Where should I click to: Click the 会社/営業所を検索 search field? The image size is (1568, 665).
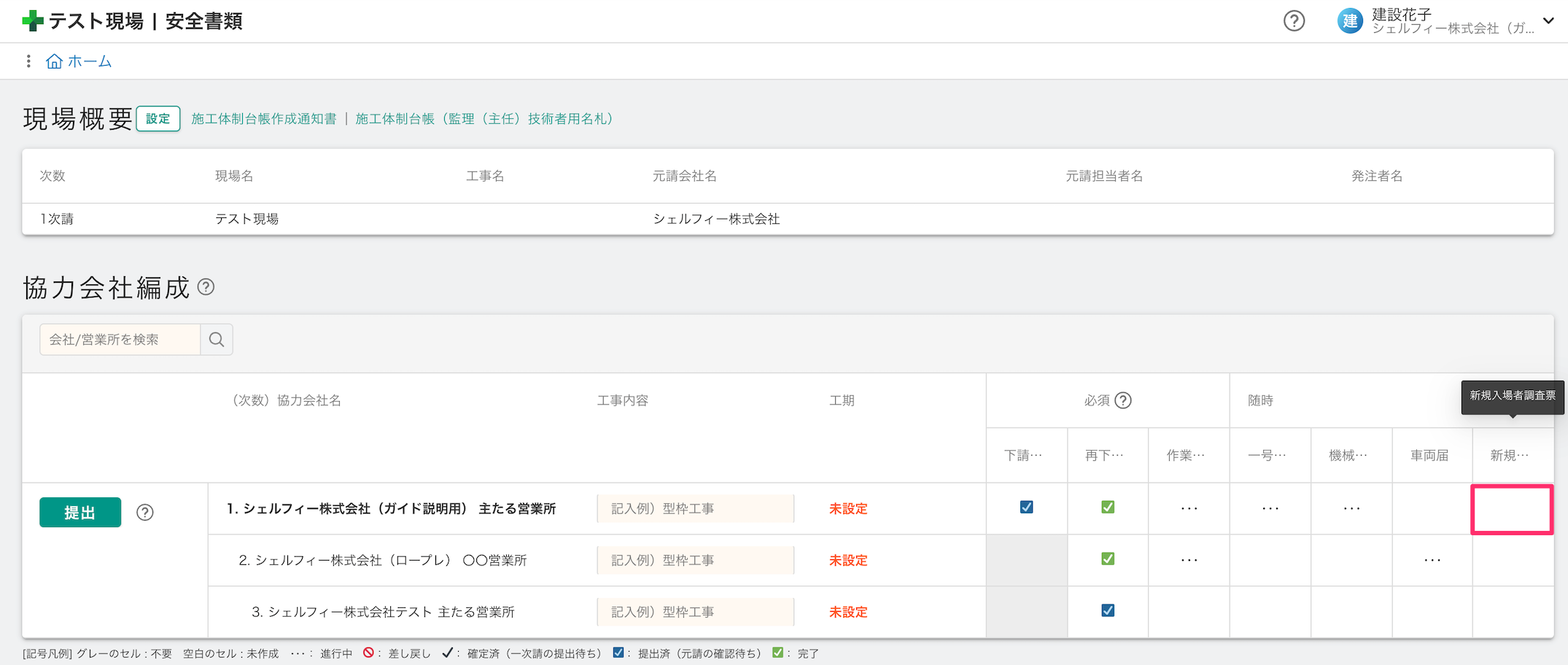coord(120,340)
